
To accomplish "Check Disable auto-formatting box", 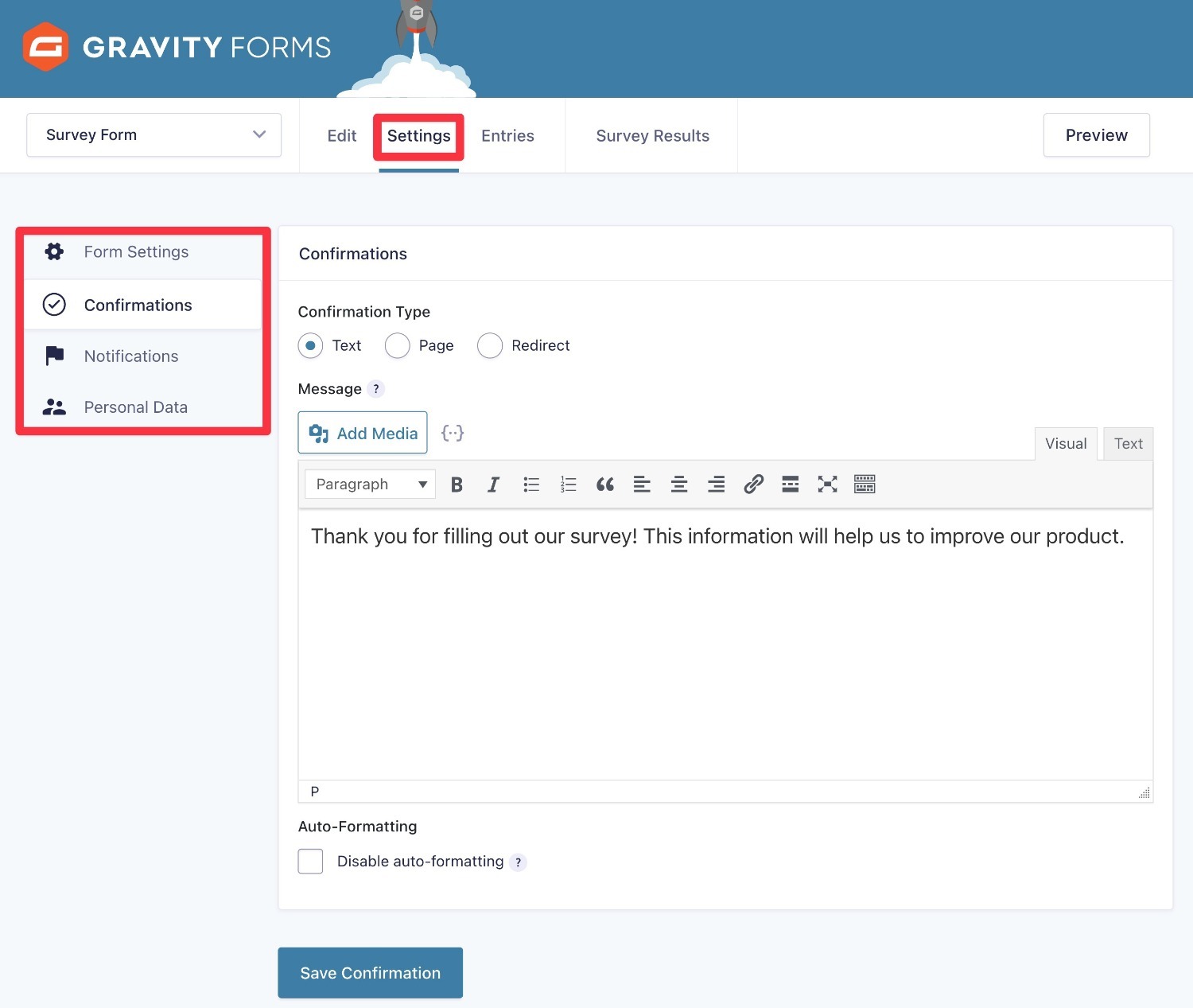I will point(310,861).
